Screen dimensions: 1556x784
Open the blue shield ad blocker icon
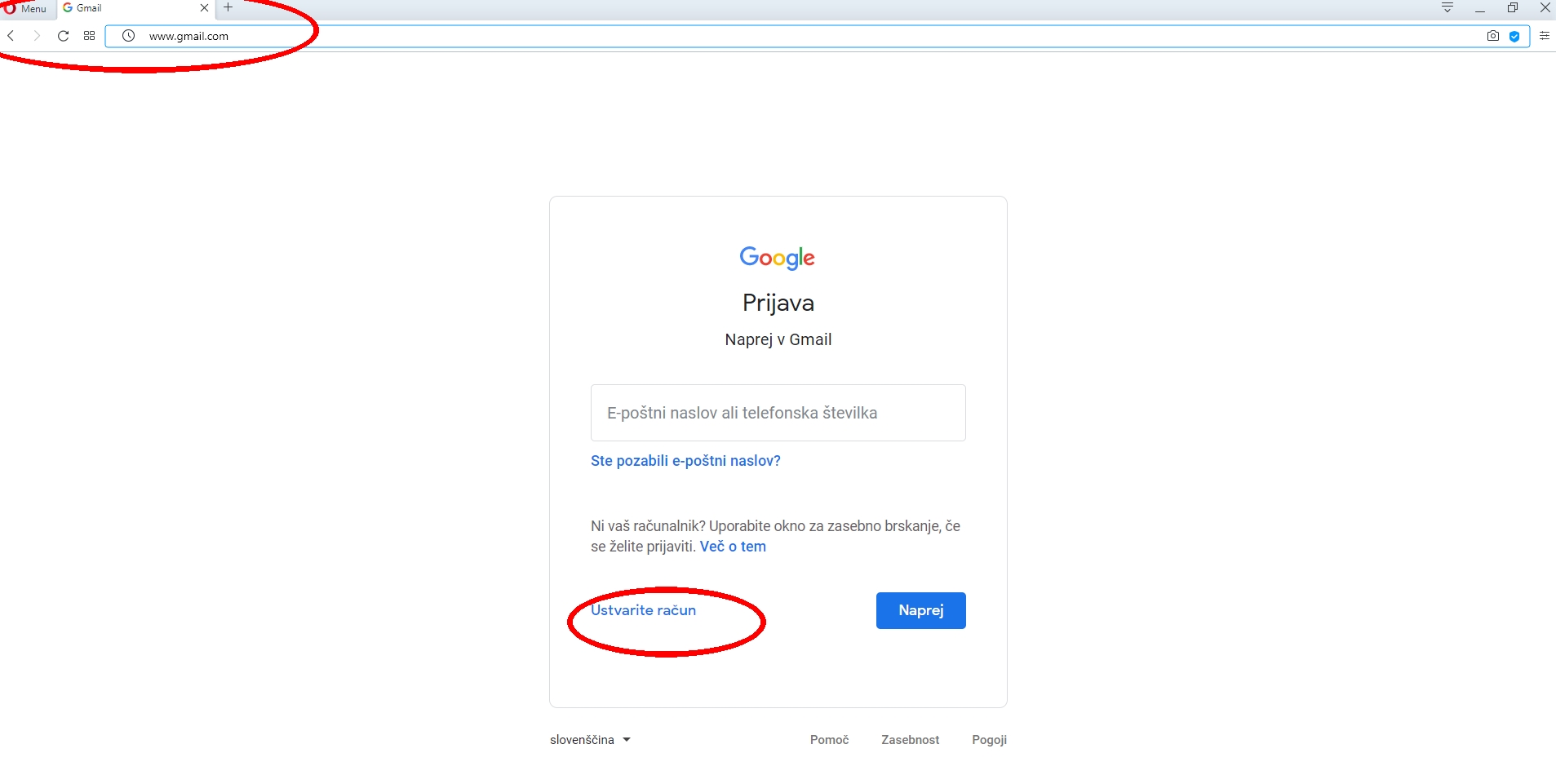pos(1514,36)
